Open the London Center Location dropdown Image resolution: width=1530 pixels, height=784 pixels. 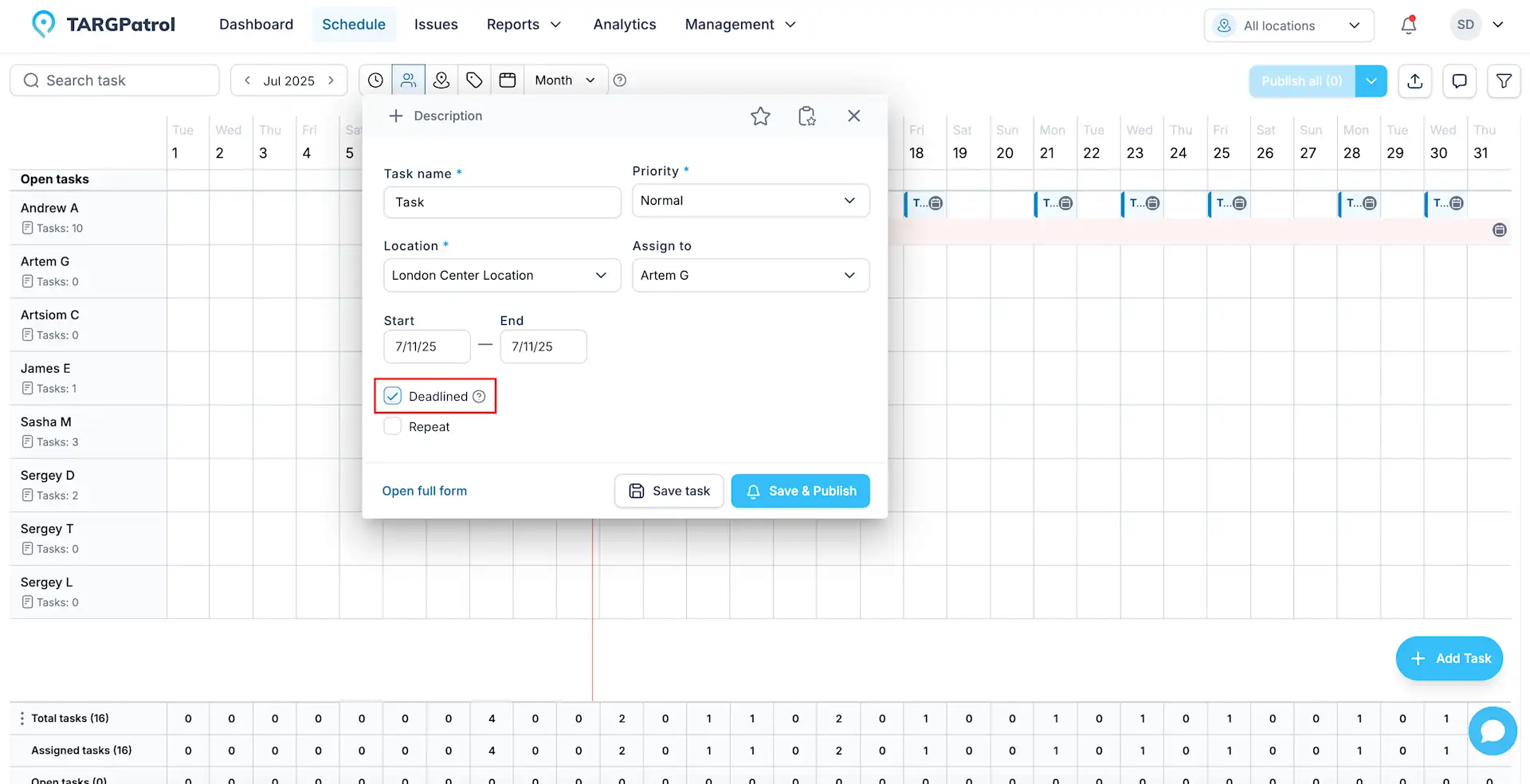[502, 276]
